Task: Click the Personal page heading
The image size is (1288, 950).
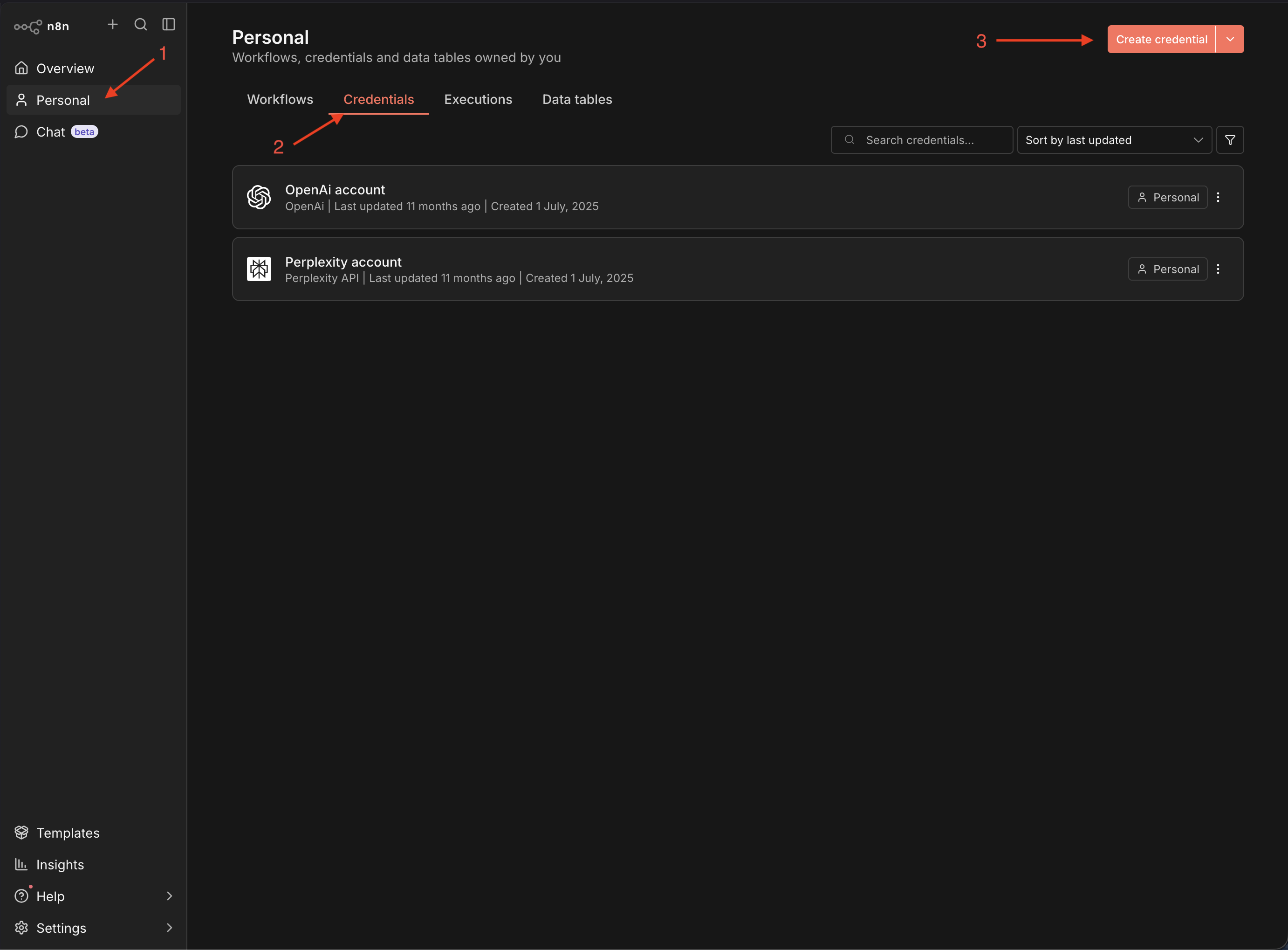Action: point(270,37)
